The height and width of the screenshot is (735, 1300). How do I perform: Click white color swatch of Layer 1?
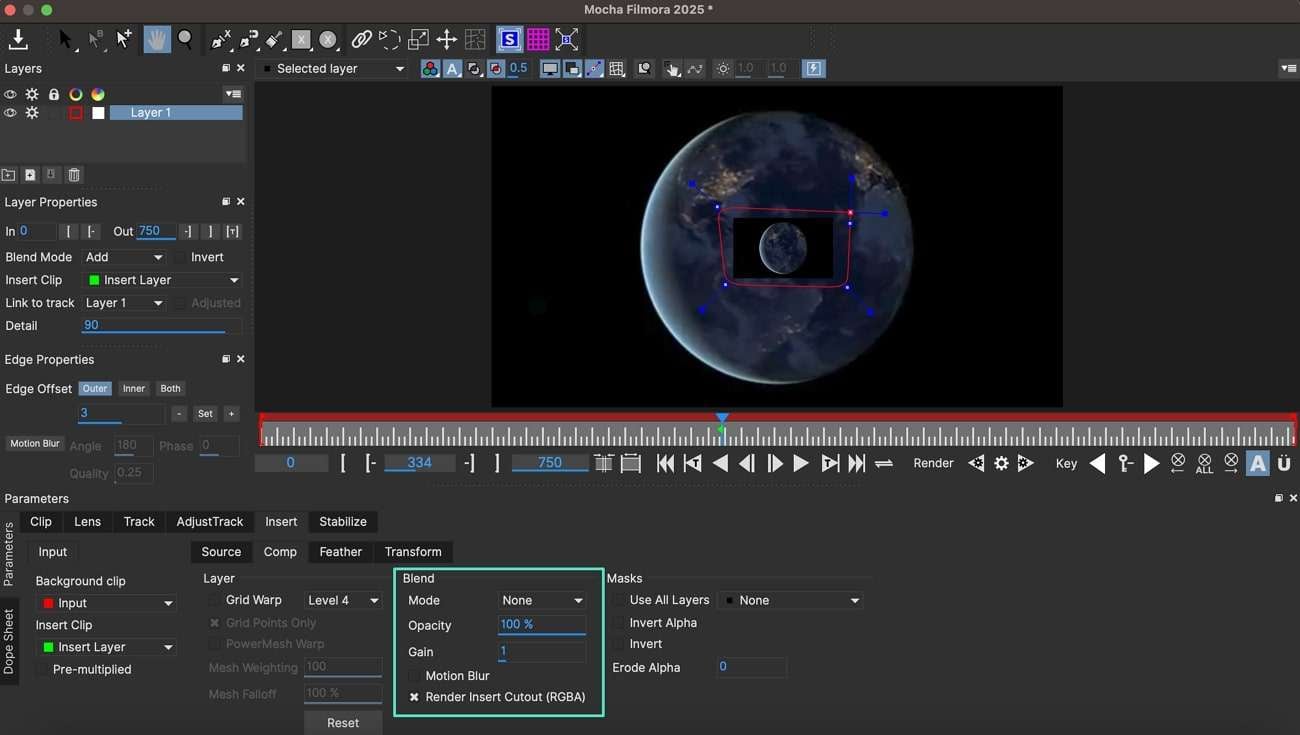[x=98, y=113]
